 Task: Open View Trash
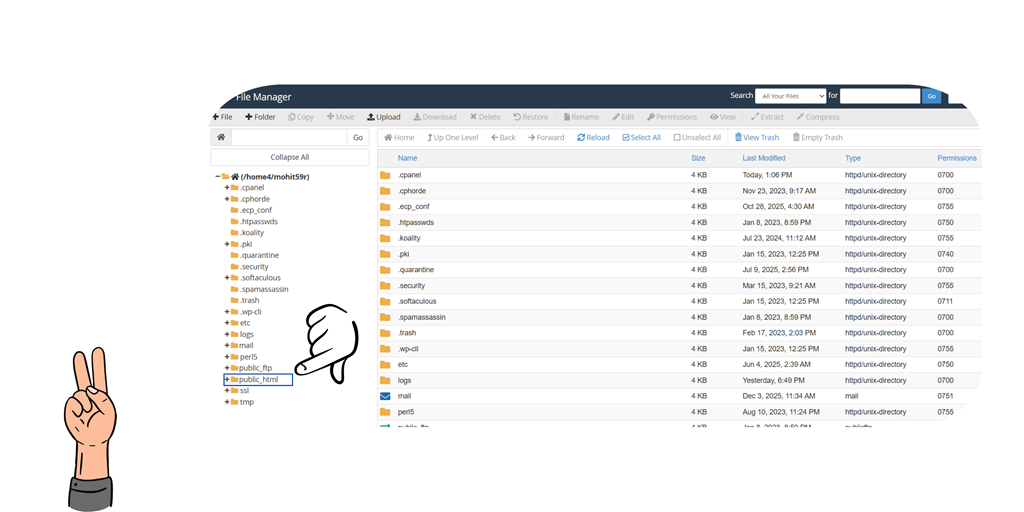[756, 137]
